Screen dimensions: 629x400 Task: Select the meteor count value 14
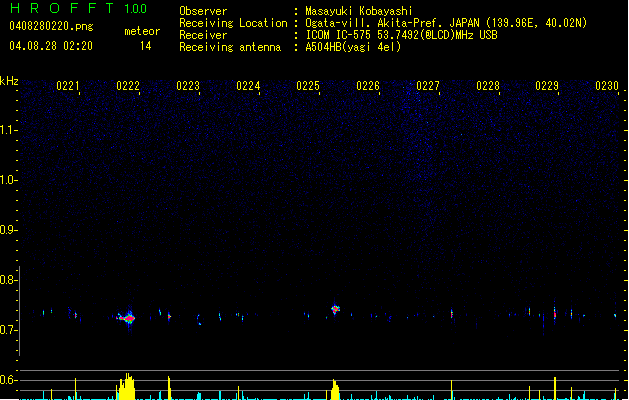146,46
